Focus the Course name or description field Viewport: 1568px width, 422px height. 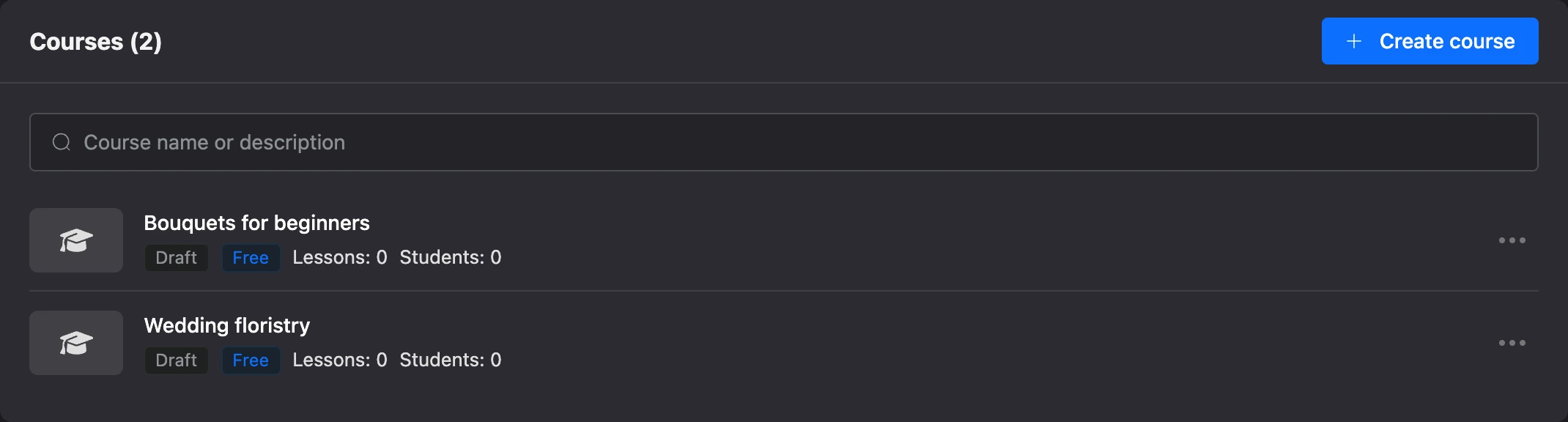(783, 142)
